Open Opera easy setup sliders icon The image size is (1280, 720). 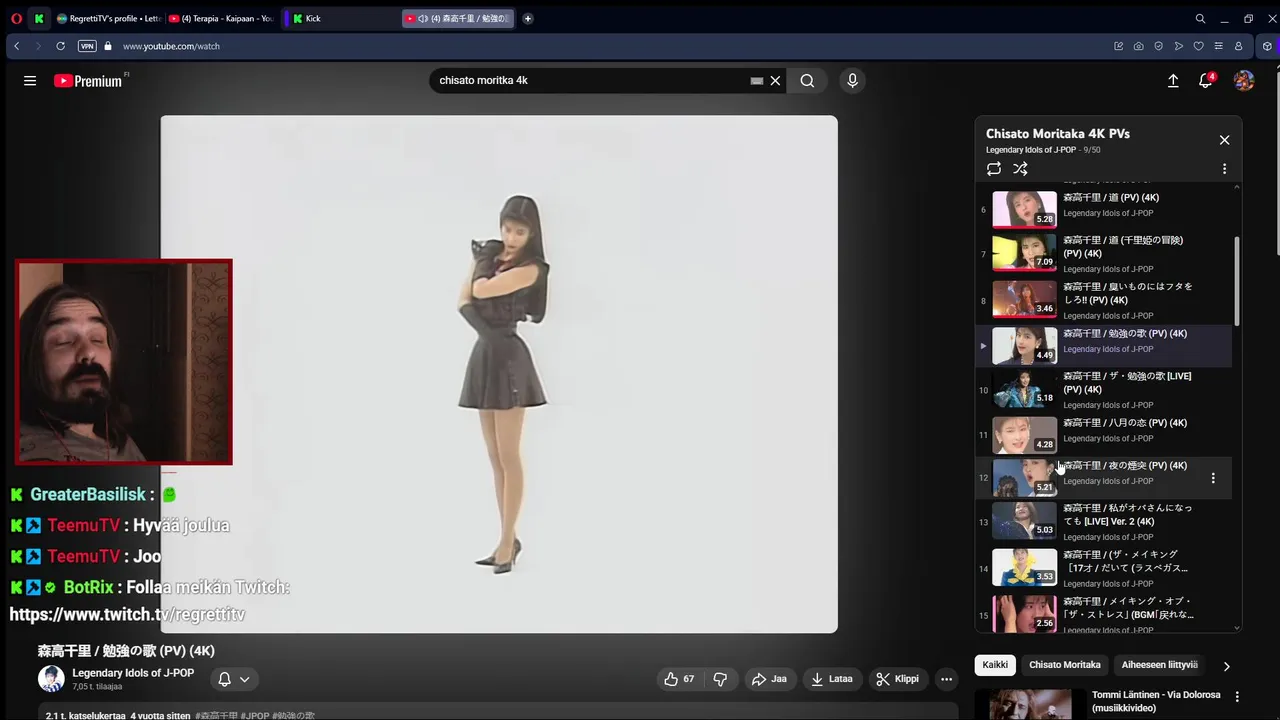click(x=1218, y=46)
